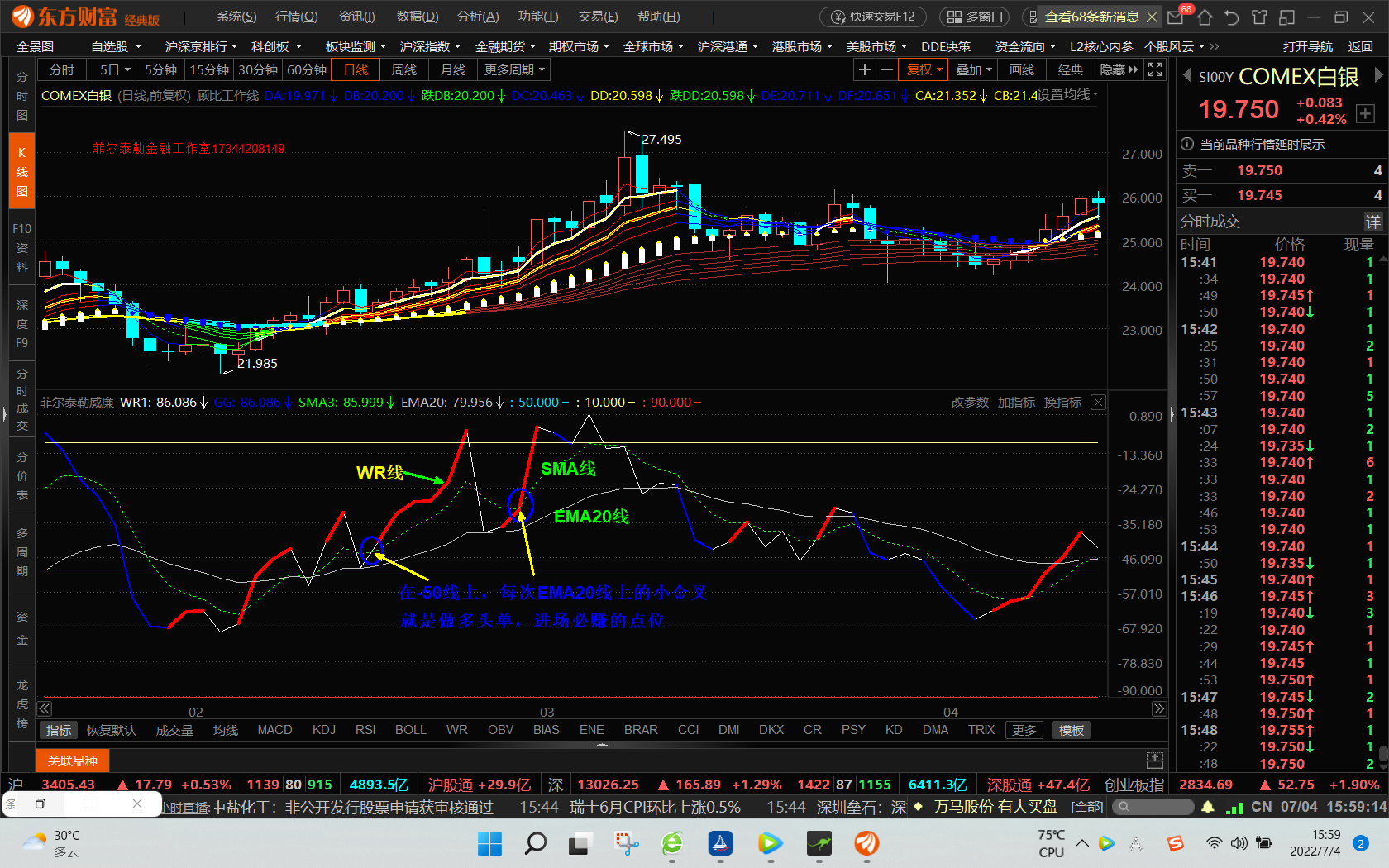The image size is (1389, 868).
Task: Select the 月线 monthly period tab
Action: (453, 70)
